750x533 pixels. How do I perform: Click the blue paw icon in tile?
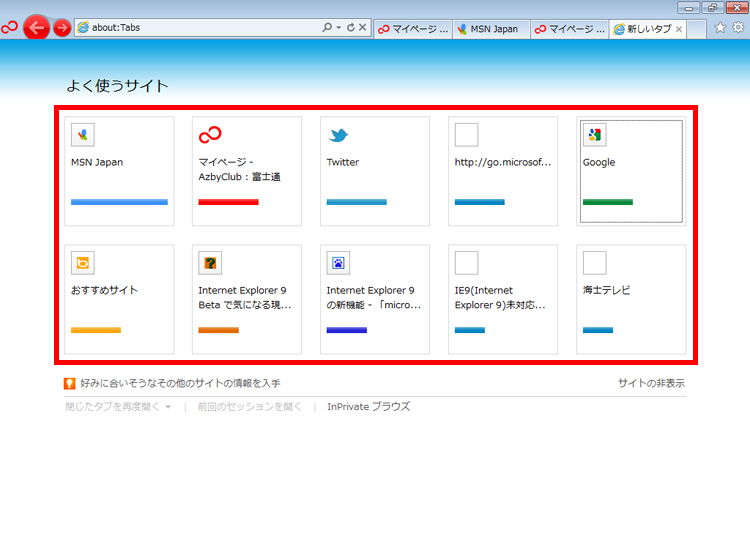338,263
